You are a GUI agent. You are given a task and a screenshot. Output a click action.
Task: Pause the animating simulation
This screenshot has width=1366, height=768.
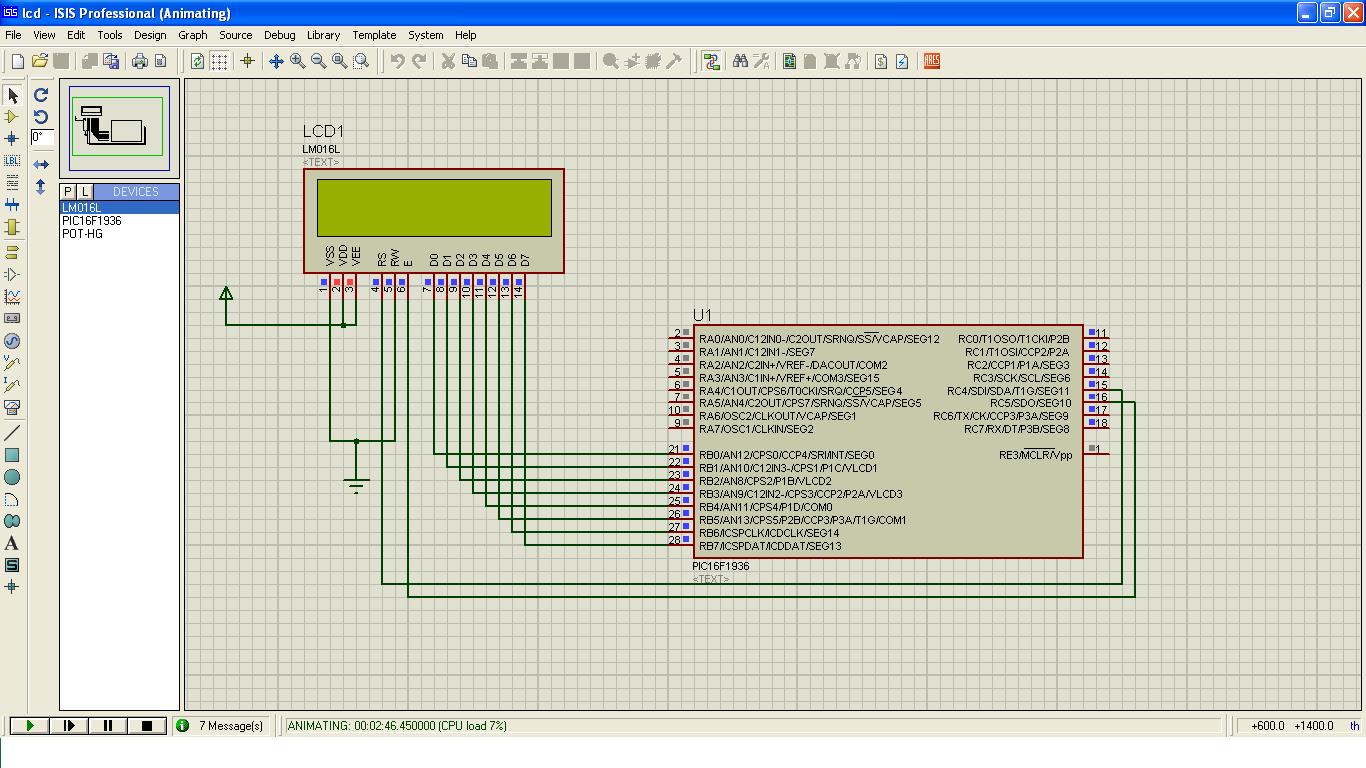(108, 726)
